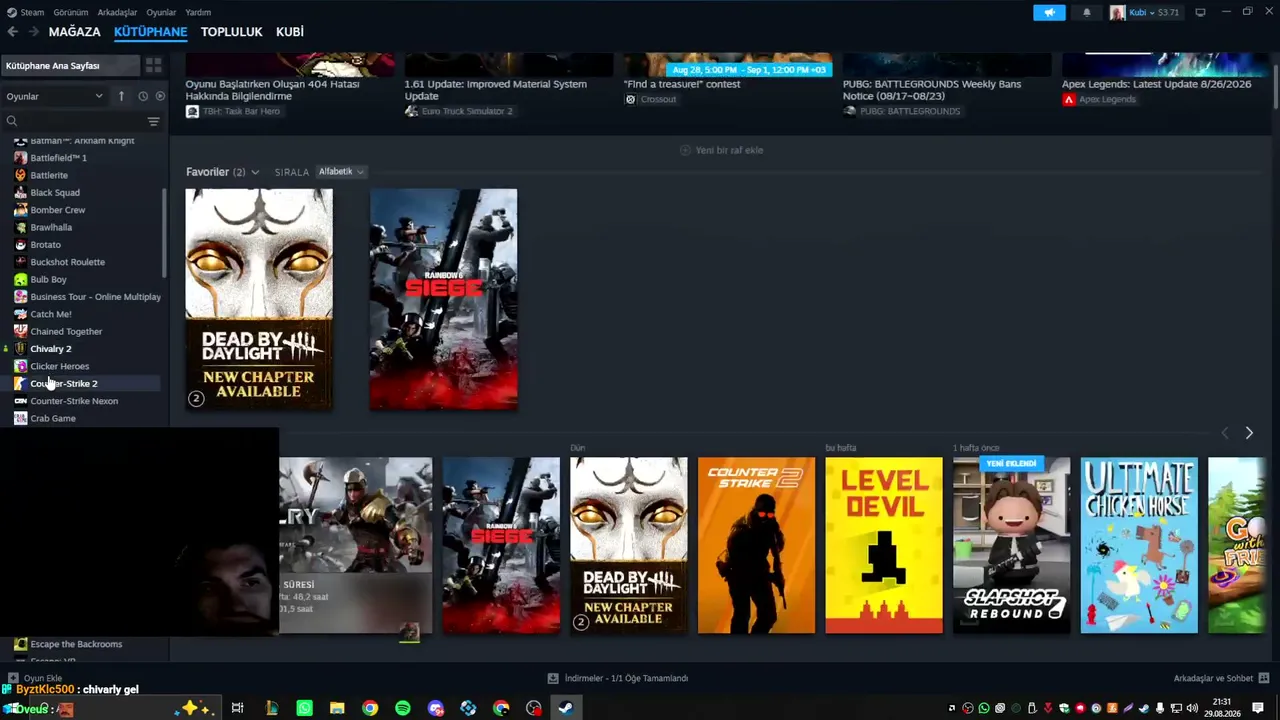Open Big Picture mode monitor icon

[1200, 12]
